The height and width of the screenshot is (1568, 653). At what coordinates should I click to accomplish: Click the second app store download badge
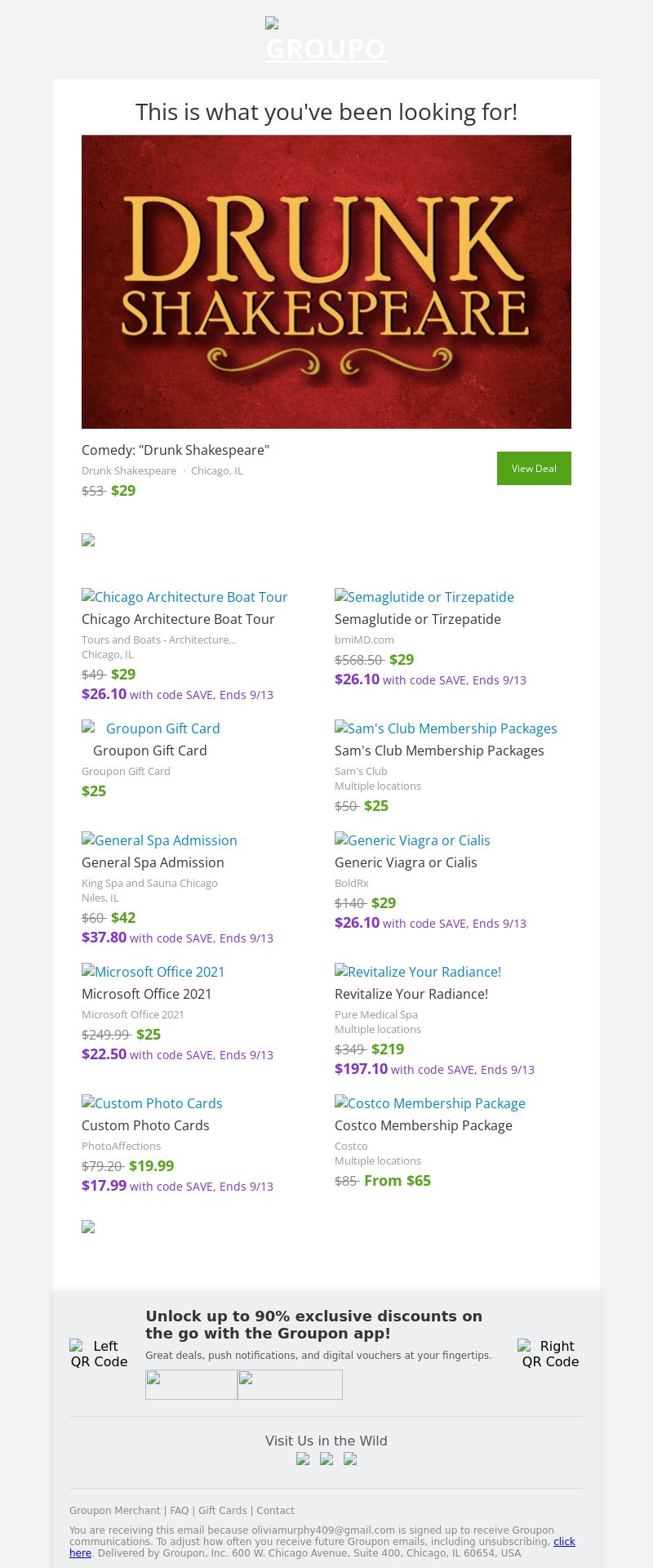point(290,1384)
